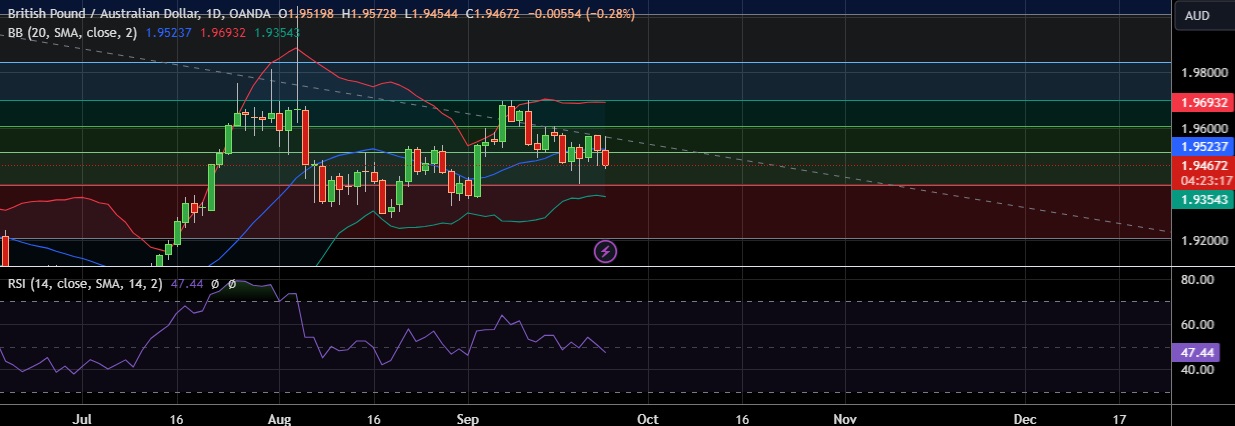Screen dimensions: 1235x426
Task: Click the 1.98000 price axis label
Action: point(1203,73)
